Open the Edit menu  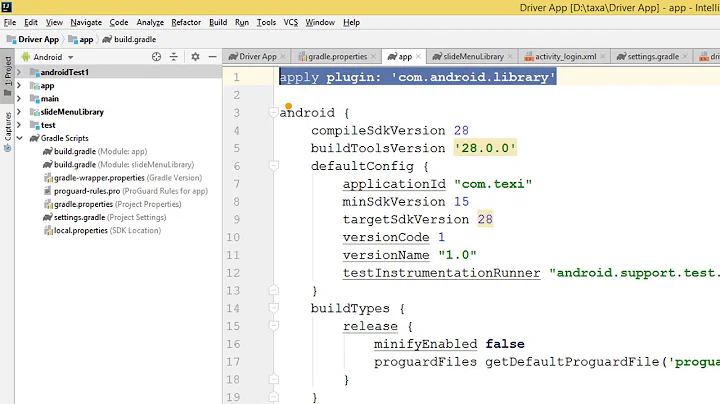tap(31, 22)
